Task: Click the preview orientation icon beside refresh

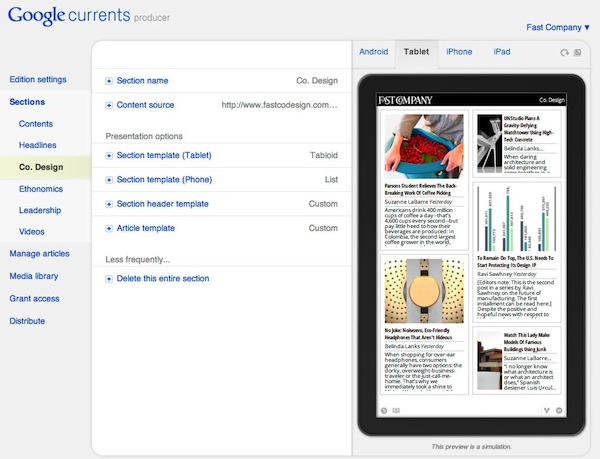Action: [x=579, y=52]
